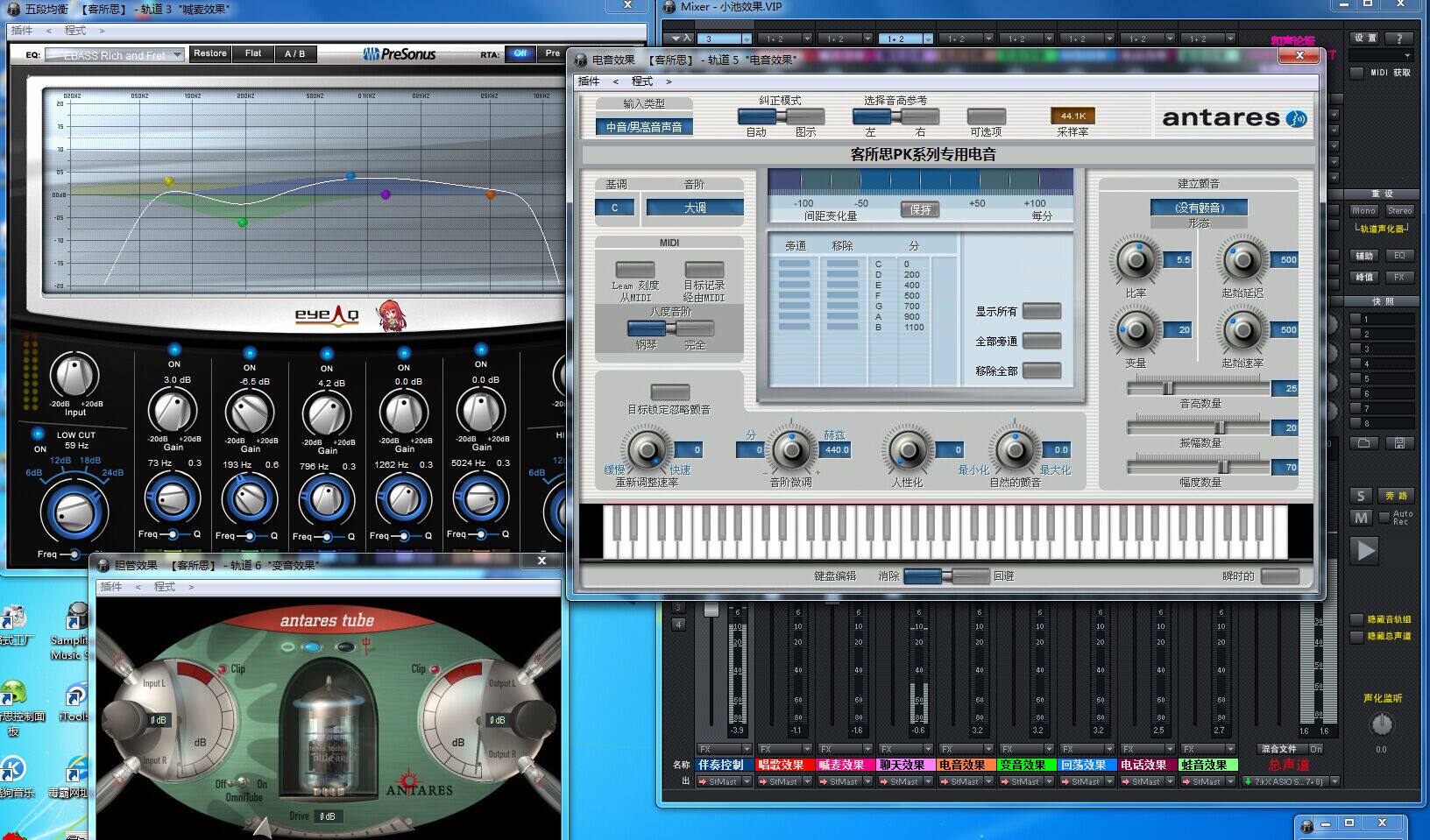Click the 变量 knob in the vibrato section
This screenshot has height=840, width=1430.
click(1136, 330)
